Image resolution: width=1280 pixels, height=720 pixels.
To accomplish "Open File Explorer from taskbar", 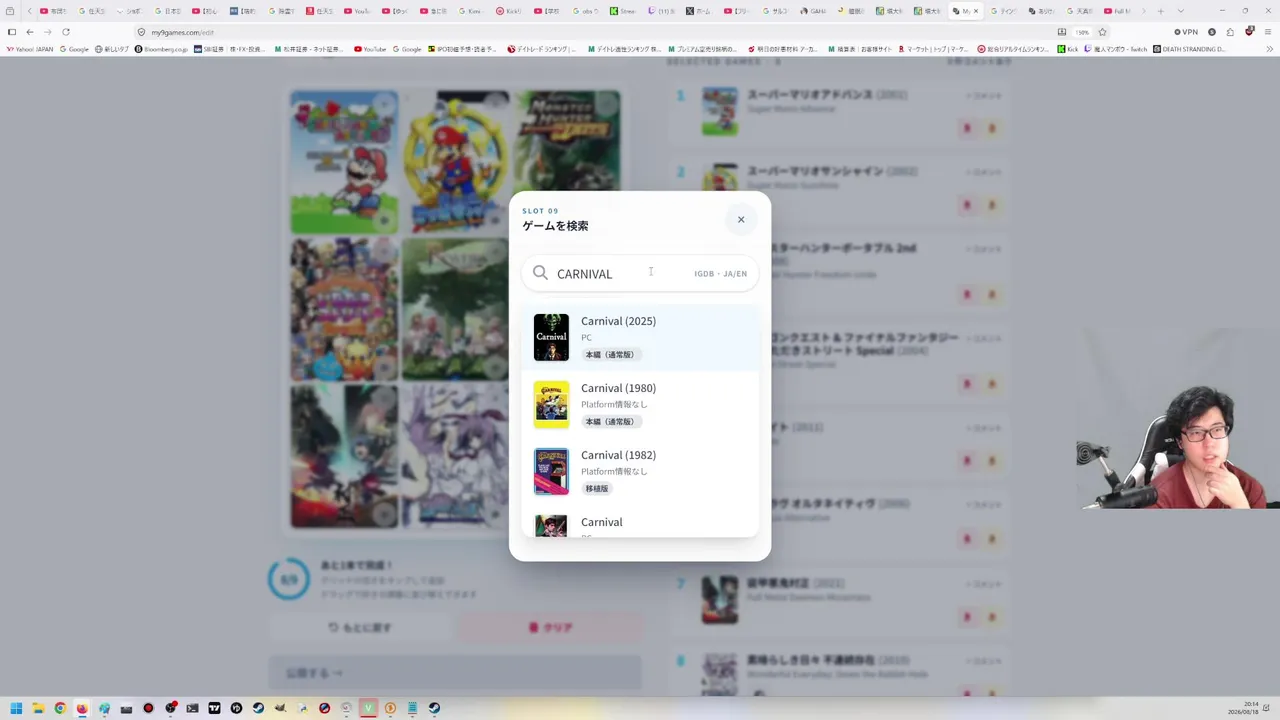I will [38, 708].
